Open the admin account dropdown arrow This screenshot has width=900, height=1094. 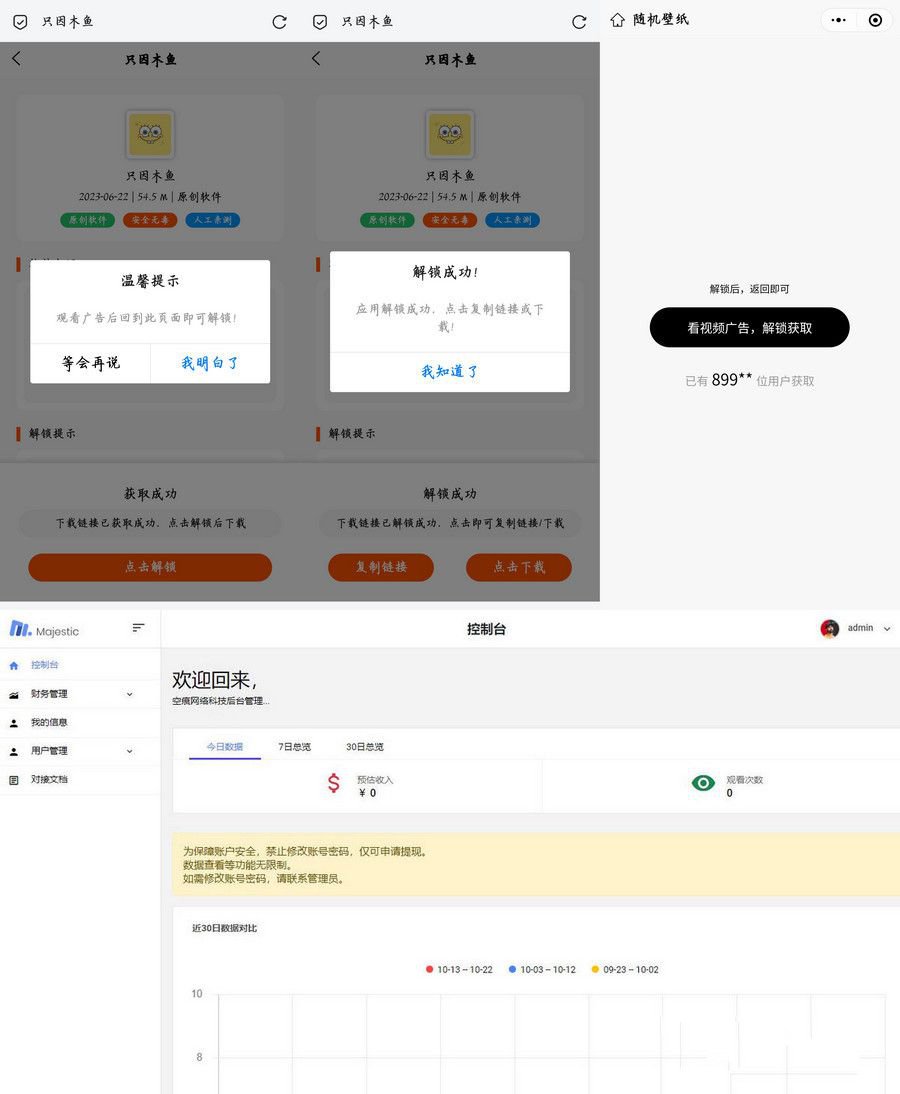(x=885, y=628)
